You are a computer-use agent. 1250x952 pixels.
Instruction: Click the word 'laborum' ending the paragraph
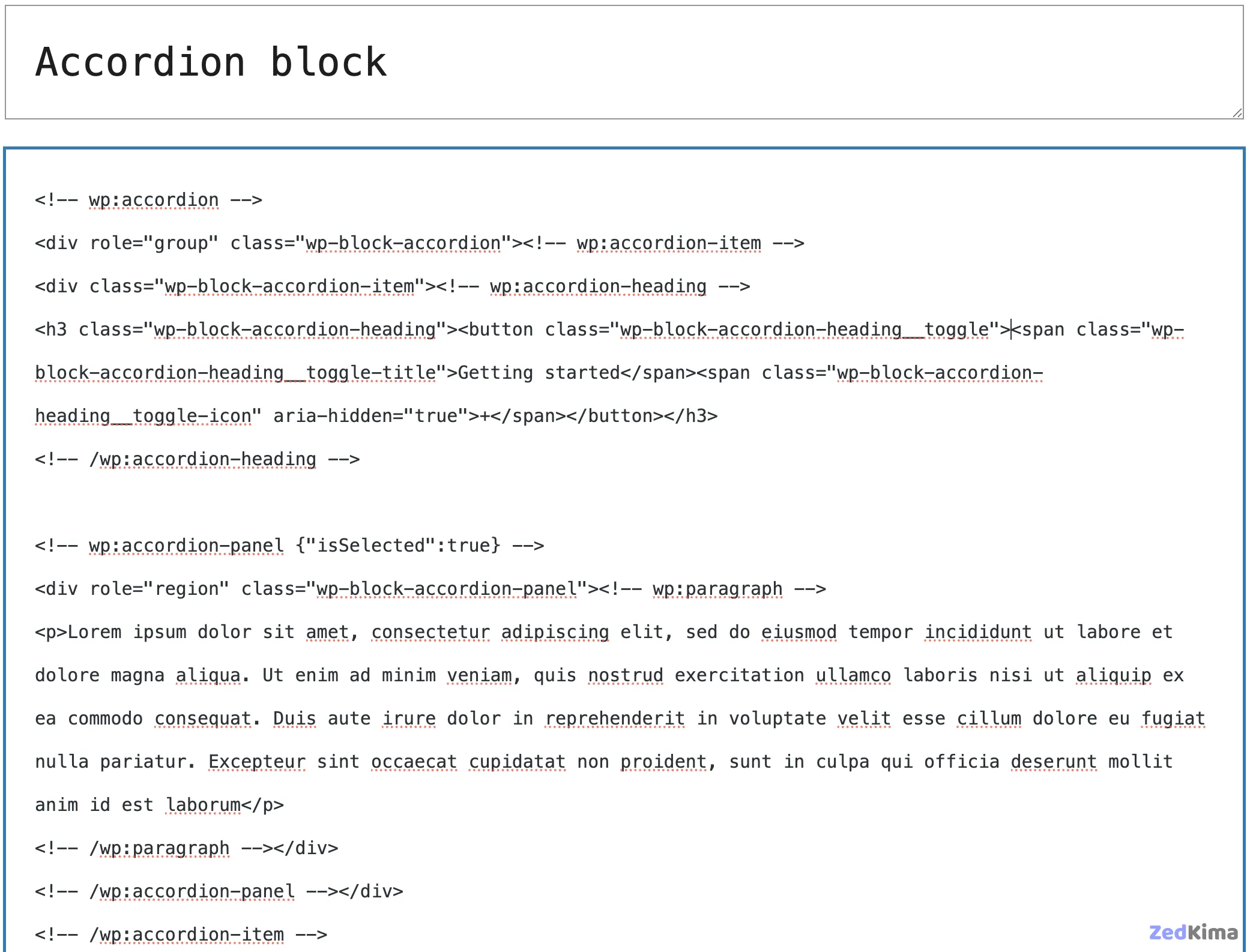tap(204, 804)
